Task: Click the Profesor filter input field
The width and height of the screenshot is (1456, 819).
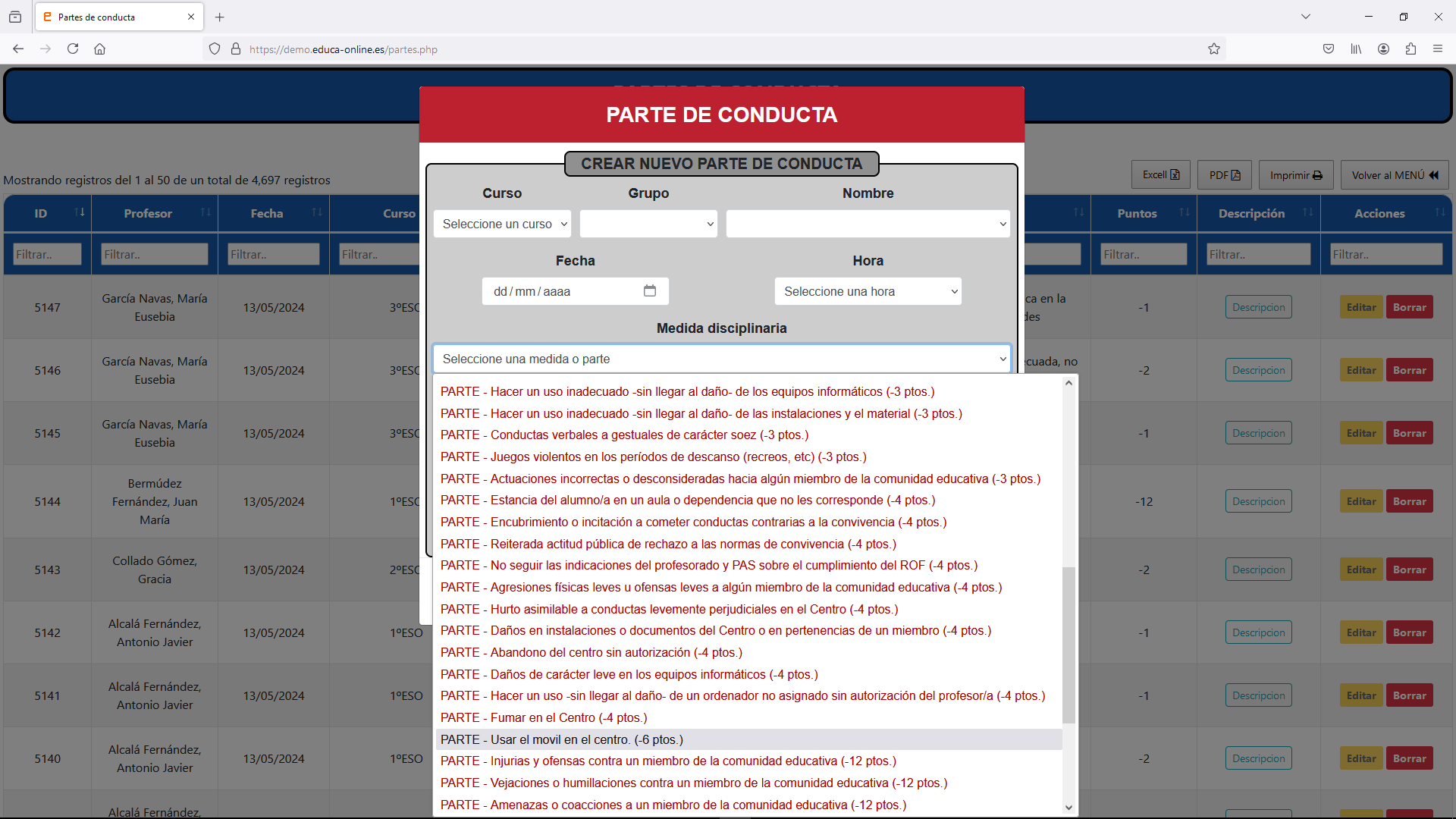Action: coord(155,255)
